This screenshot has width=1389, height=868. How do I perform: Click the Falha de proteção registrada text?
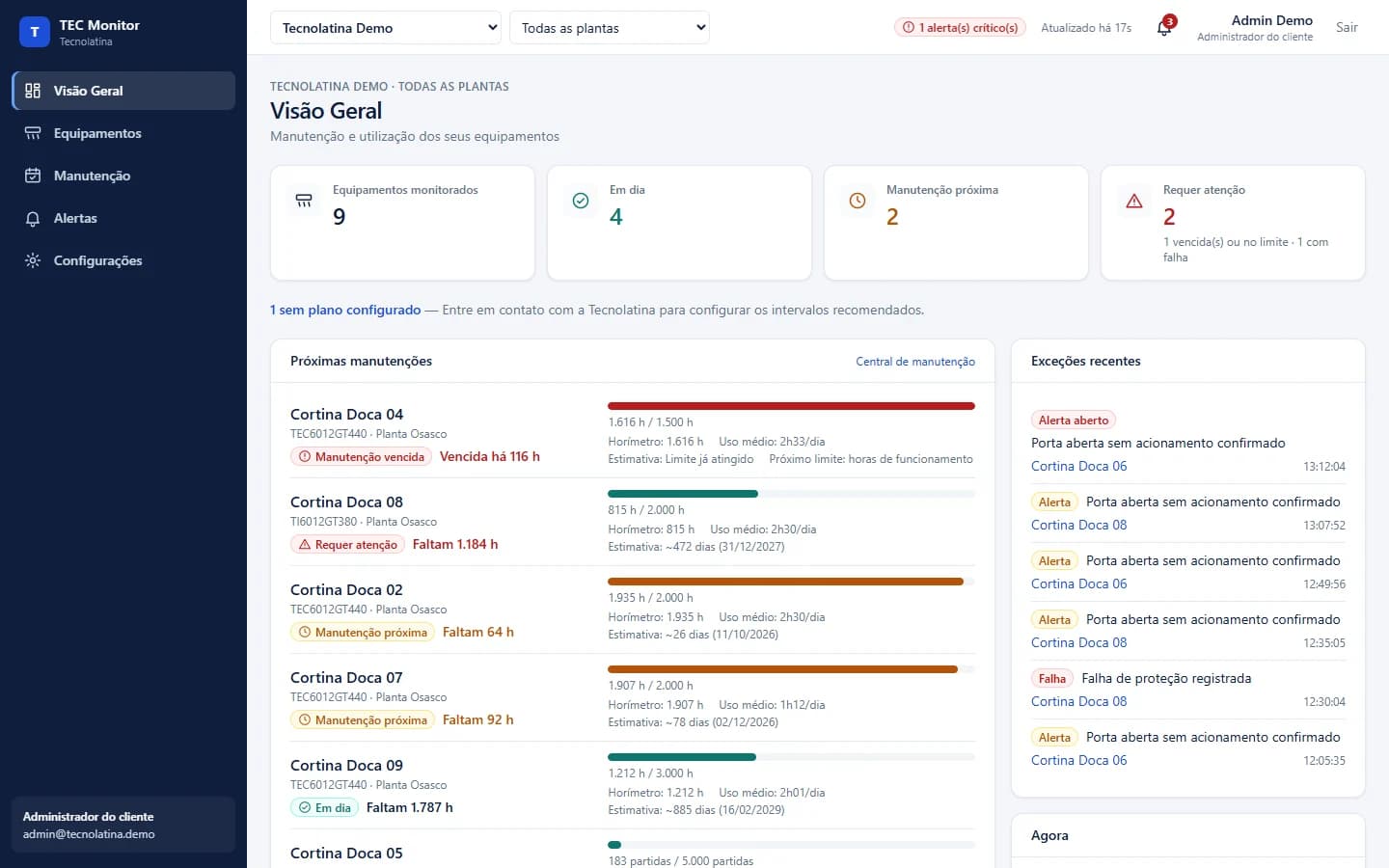click(1166, 679)
